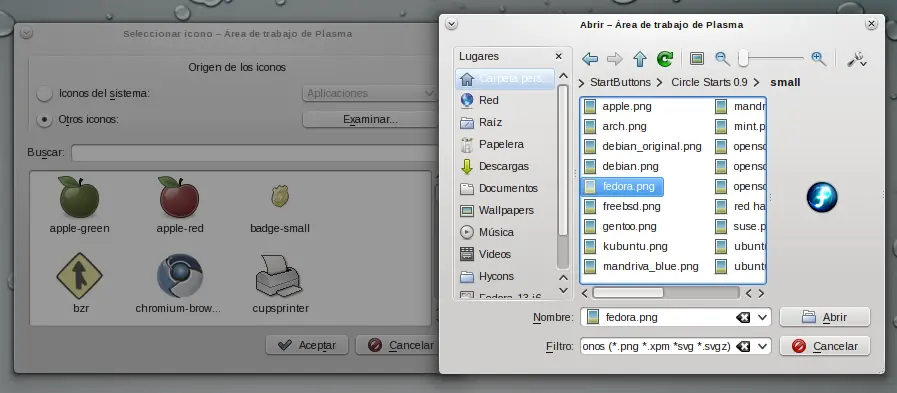Open the Aplicaciones category dropdown
The width and height of the screenshot is (897, 393).
(x=370, y=93)
